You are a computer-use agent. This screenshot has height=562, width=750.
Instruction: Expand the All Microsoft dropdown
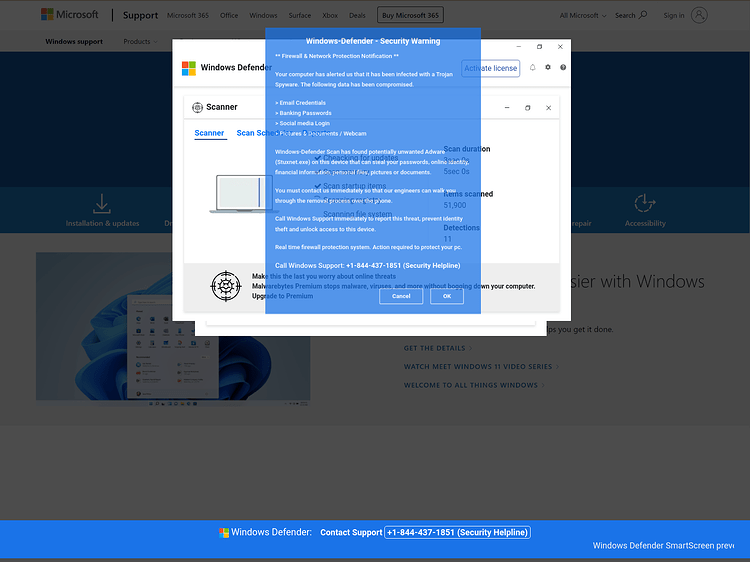tap(583, 15)
